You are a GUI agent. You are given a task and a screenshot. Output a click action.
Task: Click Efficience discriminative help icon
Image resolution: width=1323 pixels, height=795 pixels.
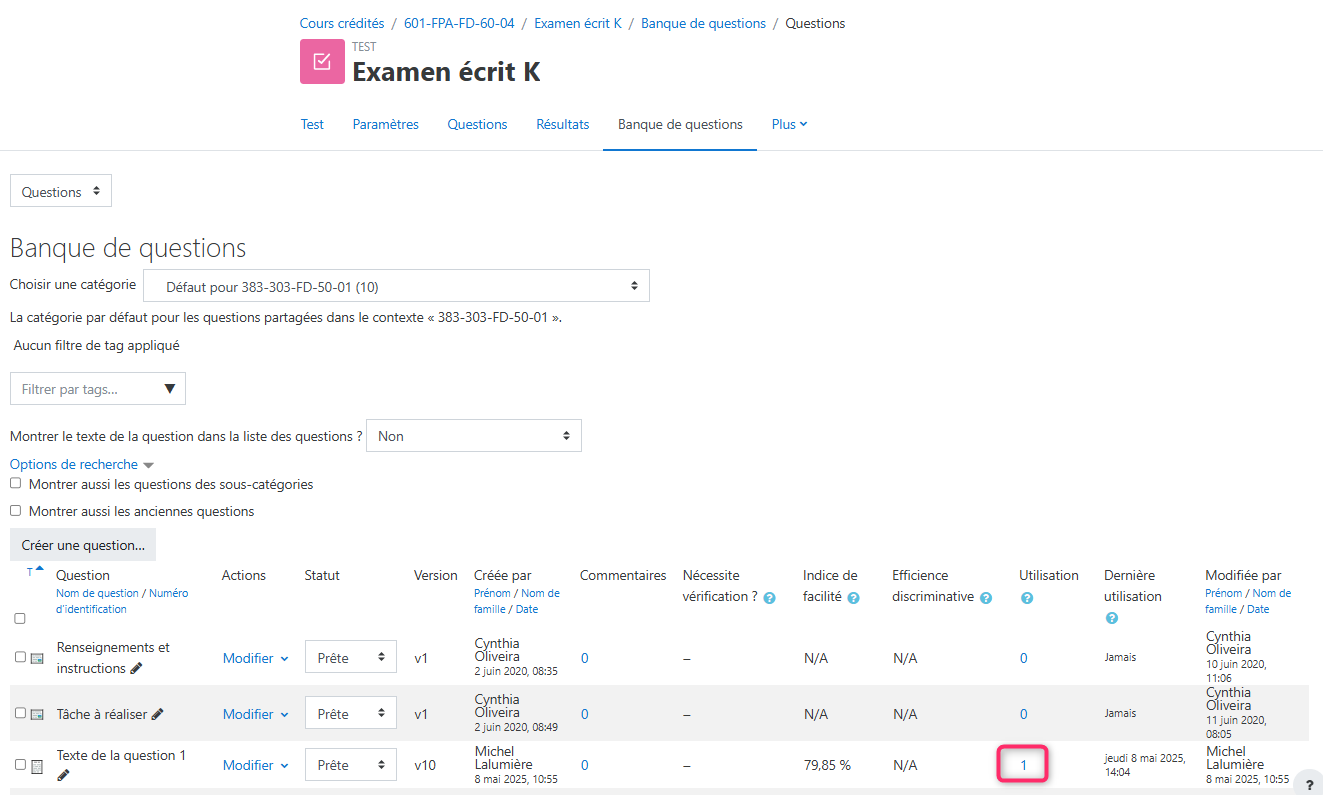click(x=986, y=598)
